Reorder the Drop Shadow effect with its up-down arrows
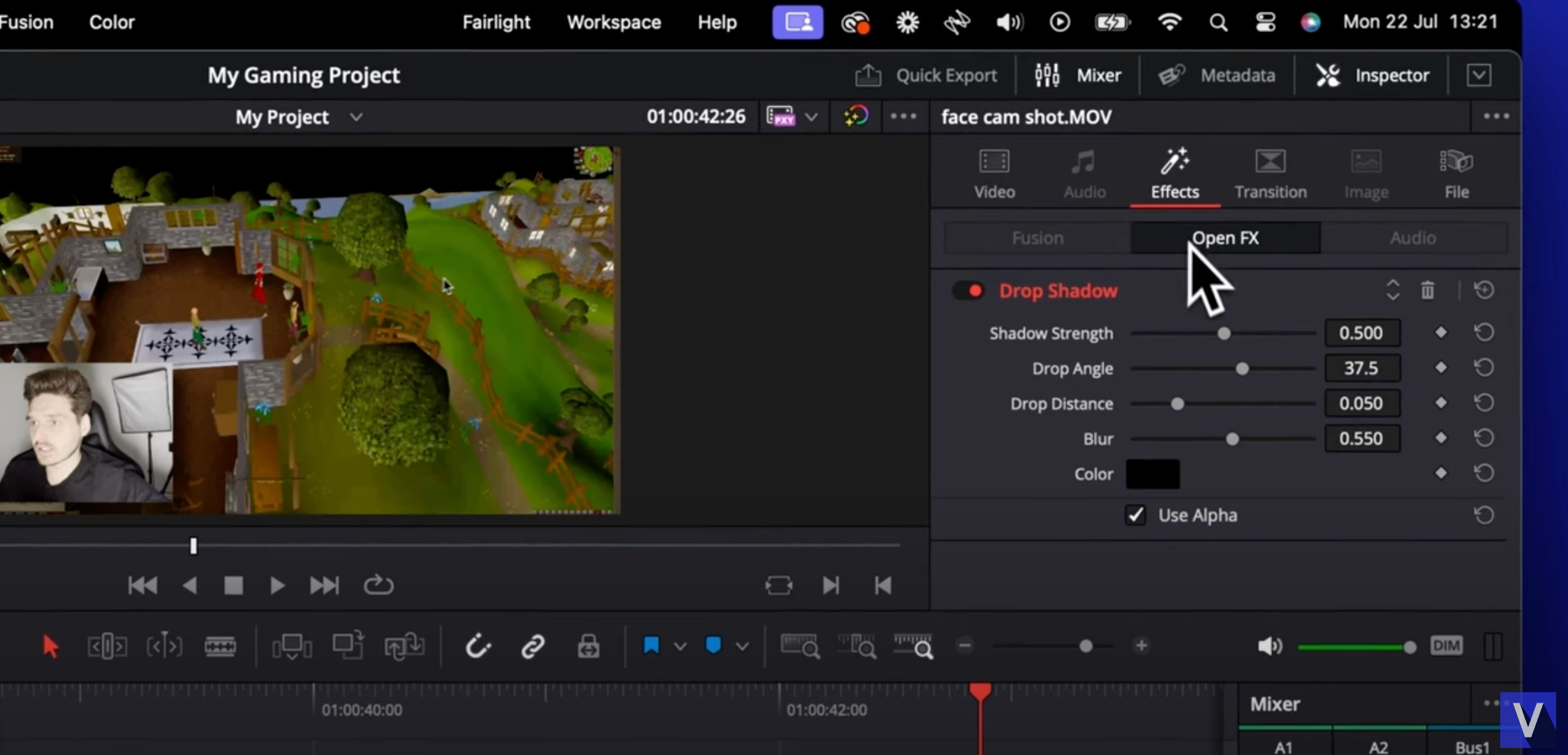The image size is (1568, 755). tap(1392, 290)
